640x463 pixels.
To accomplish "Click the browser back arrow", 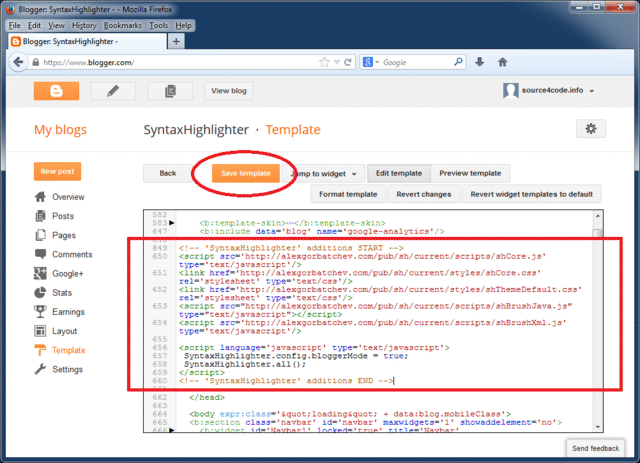I will 18,62.
